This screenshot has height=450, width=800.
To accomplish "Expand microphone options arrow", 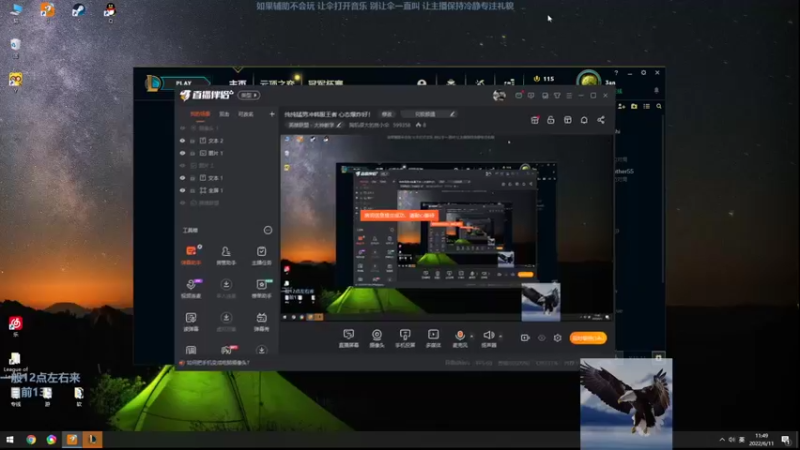I will pyautogui.click(x=471, y=336).
